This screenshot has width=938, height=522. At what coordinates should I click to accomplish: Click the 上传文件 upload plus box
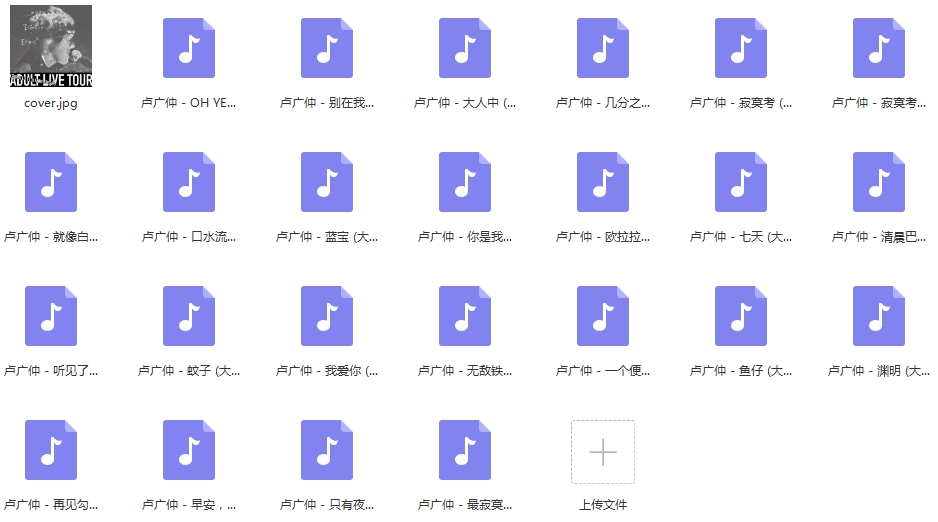coord(602,451)
